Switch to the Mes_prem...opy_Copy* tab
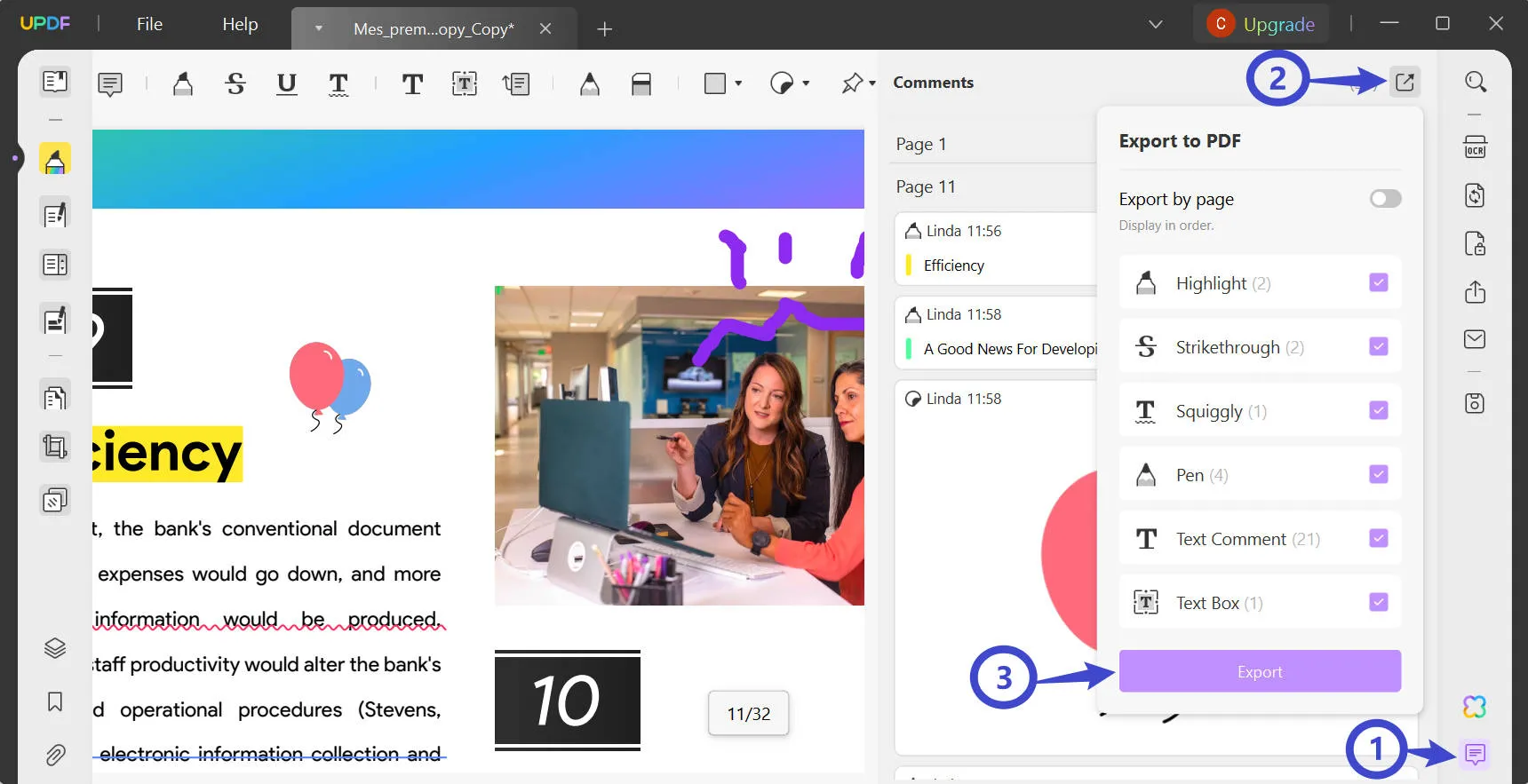 click(x=434, y=29)
